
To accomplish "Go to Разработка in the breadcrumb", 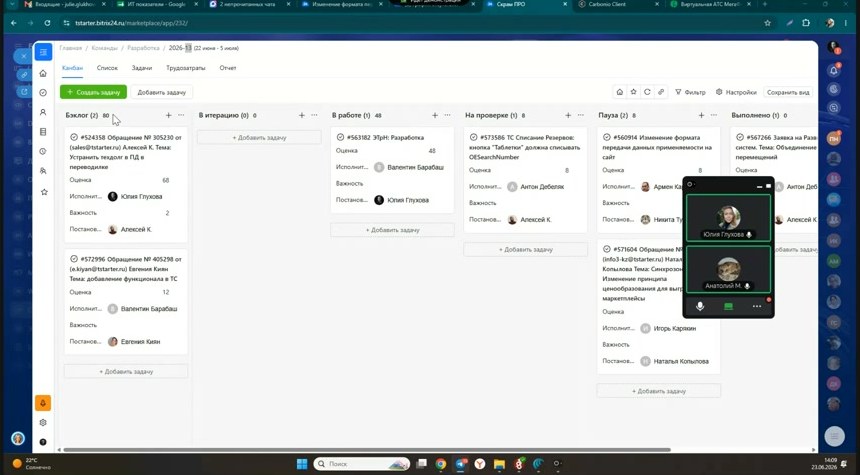I will tap(143, 48).
